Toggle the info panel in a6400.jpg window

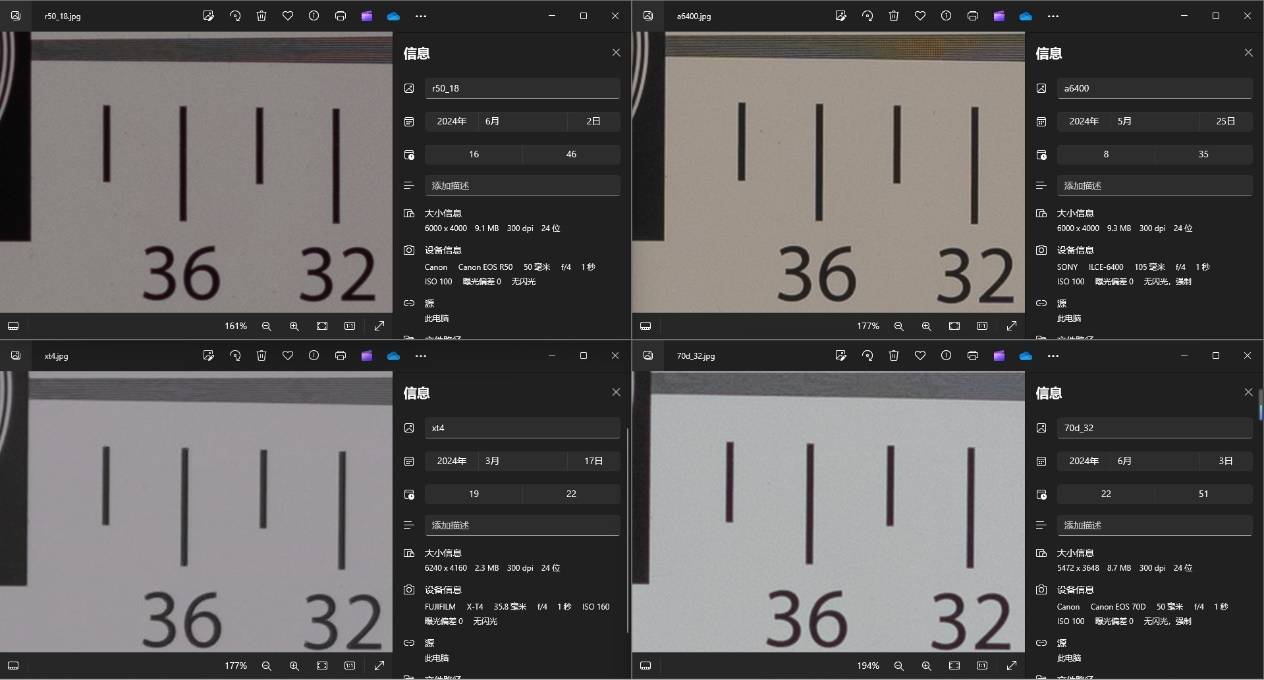pyautogui.click(x=946, y=16)
